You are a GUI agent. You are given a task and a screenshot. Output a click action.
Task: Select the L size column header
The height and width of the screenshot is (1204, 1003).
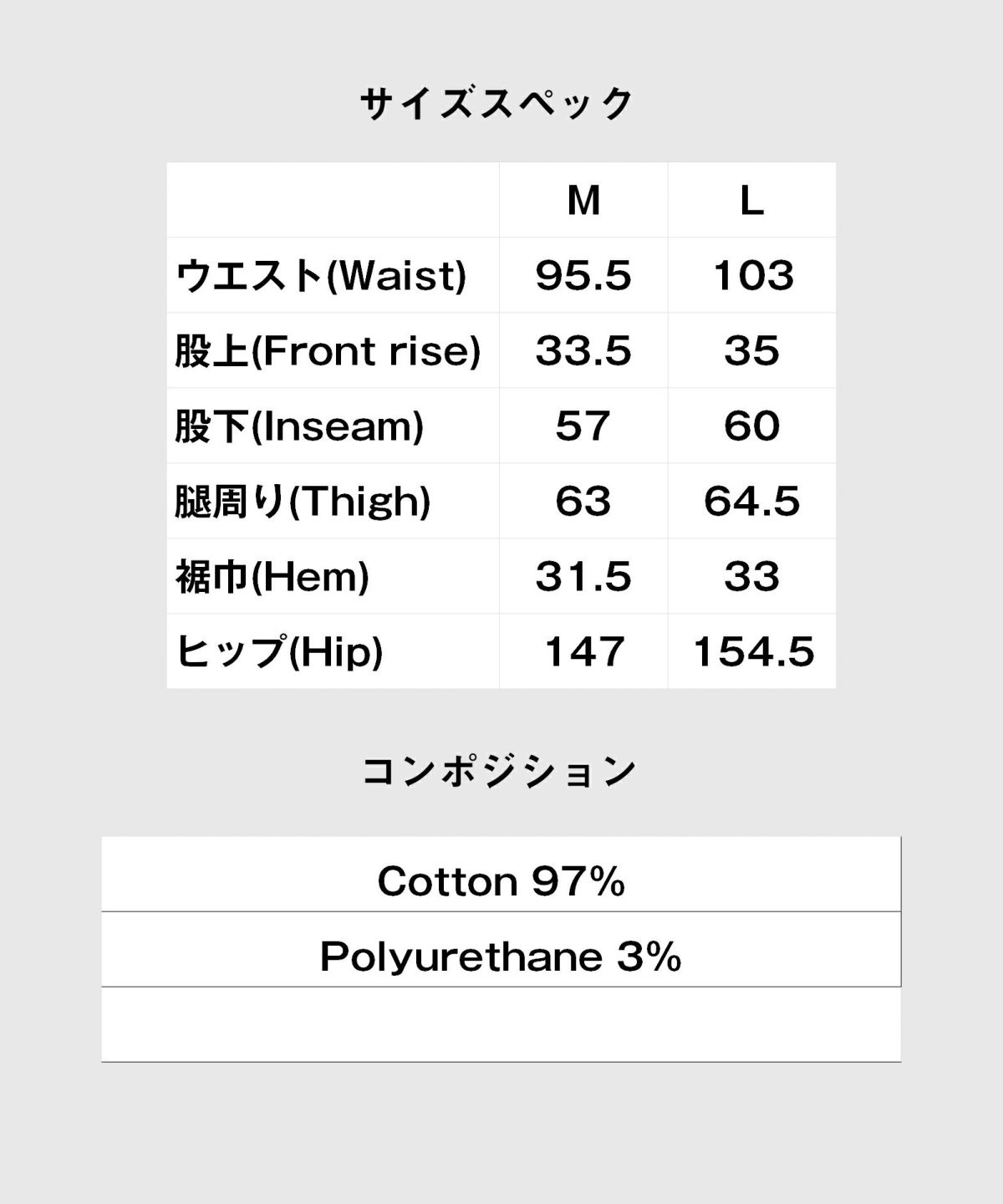coord(752,201)
